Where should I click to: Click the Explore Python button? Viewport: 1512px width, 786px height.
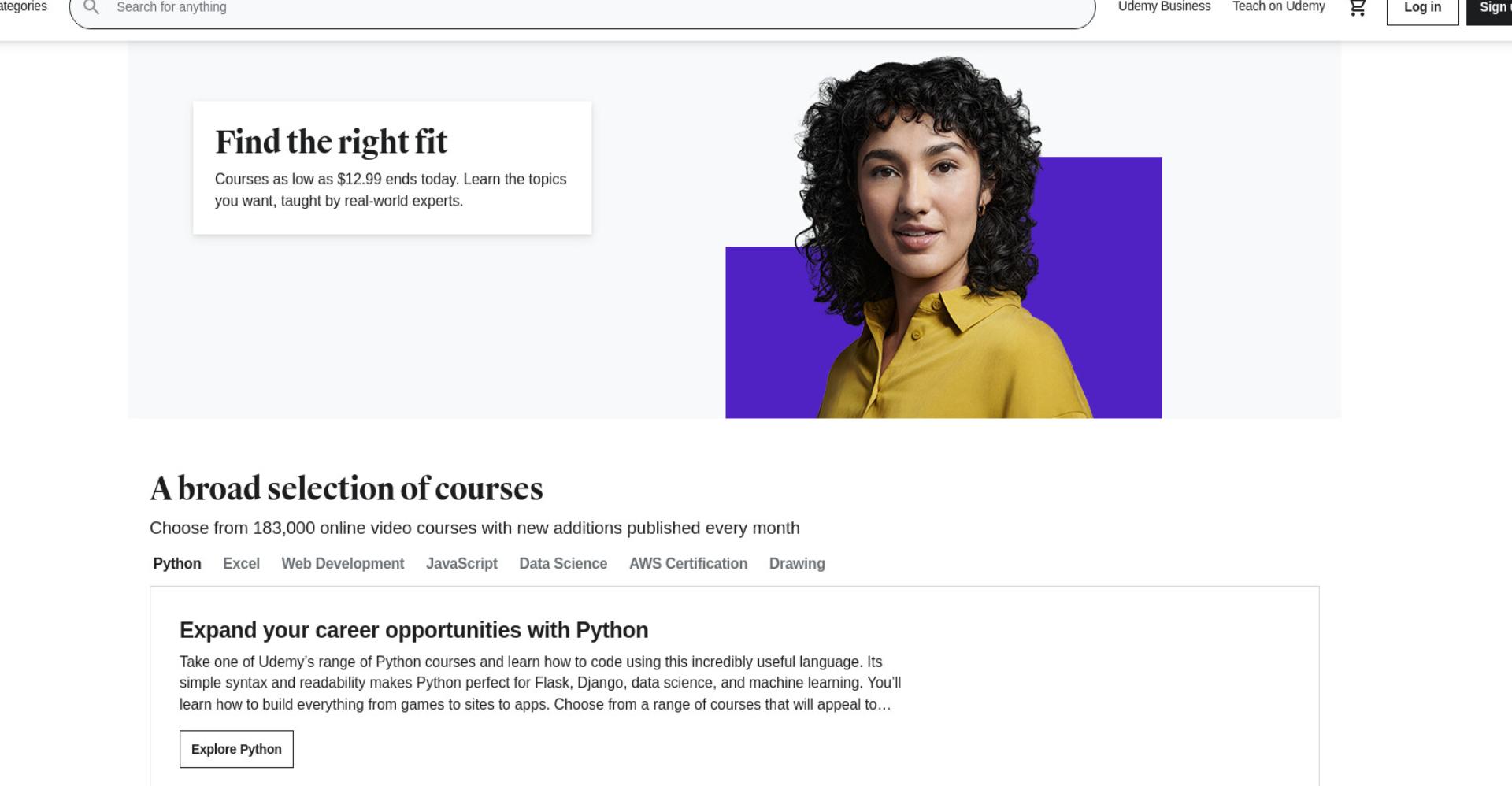236,749
